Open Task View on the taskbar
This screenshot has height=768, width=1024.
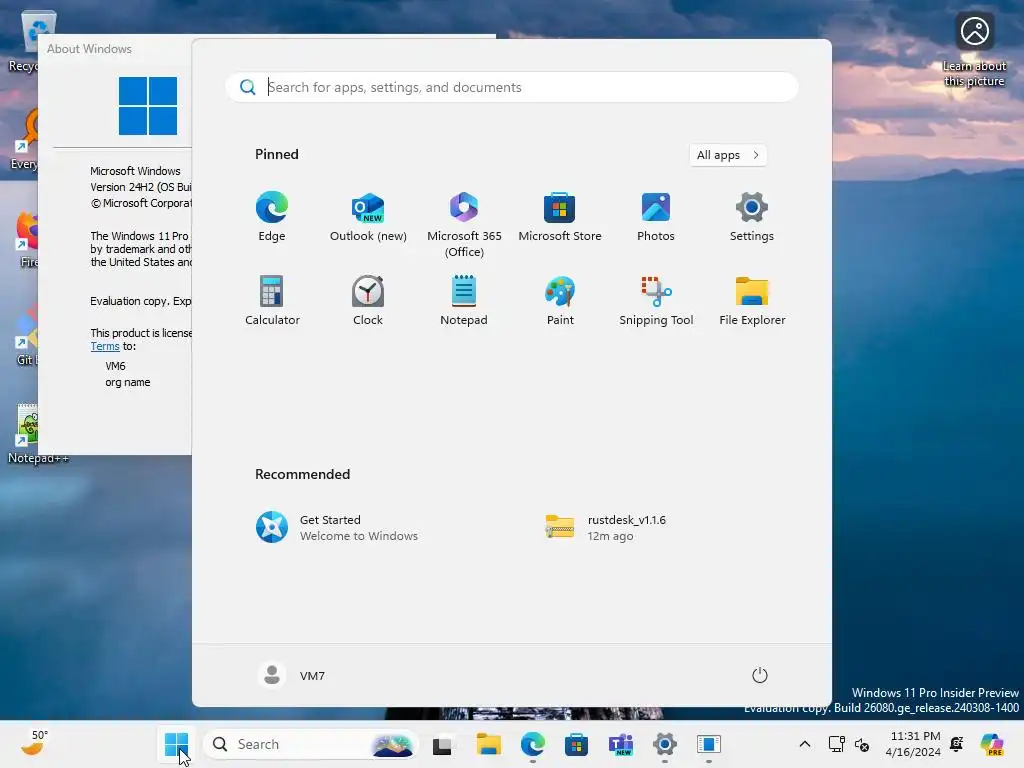443,744
